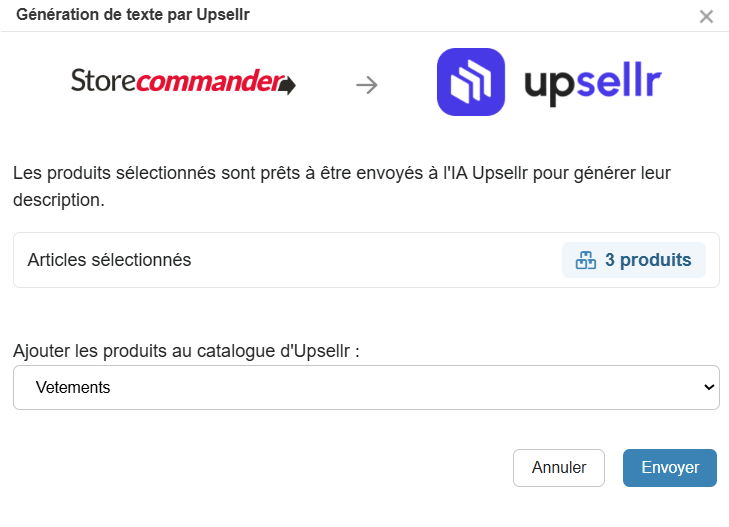Click the gray arrow between the logos
The width and height of the screenshot is (729, 527).
point(367,85)
